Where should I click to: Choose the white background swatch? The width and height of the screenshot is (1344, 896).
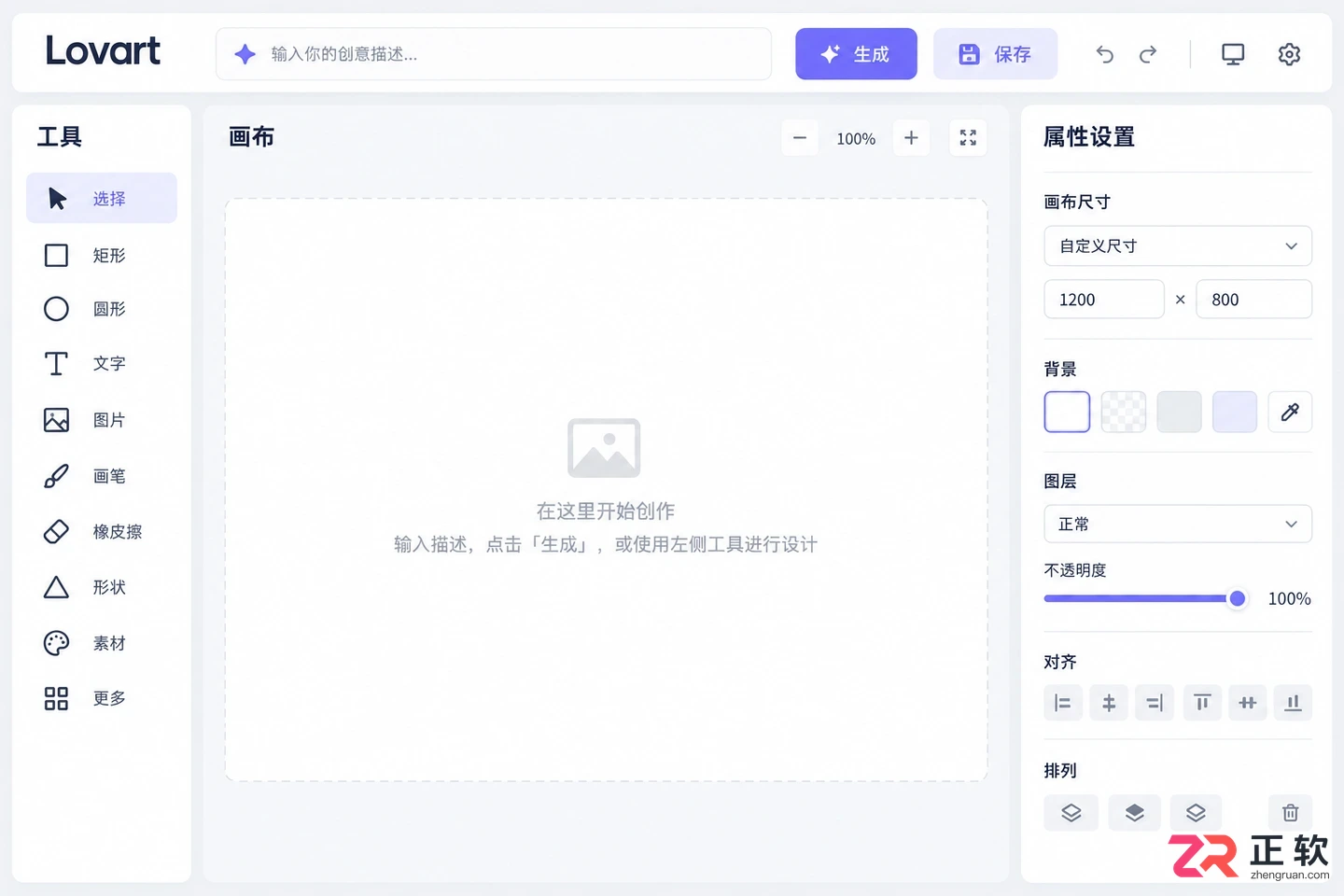point(1067,412)
